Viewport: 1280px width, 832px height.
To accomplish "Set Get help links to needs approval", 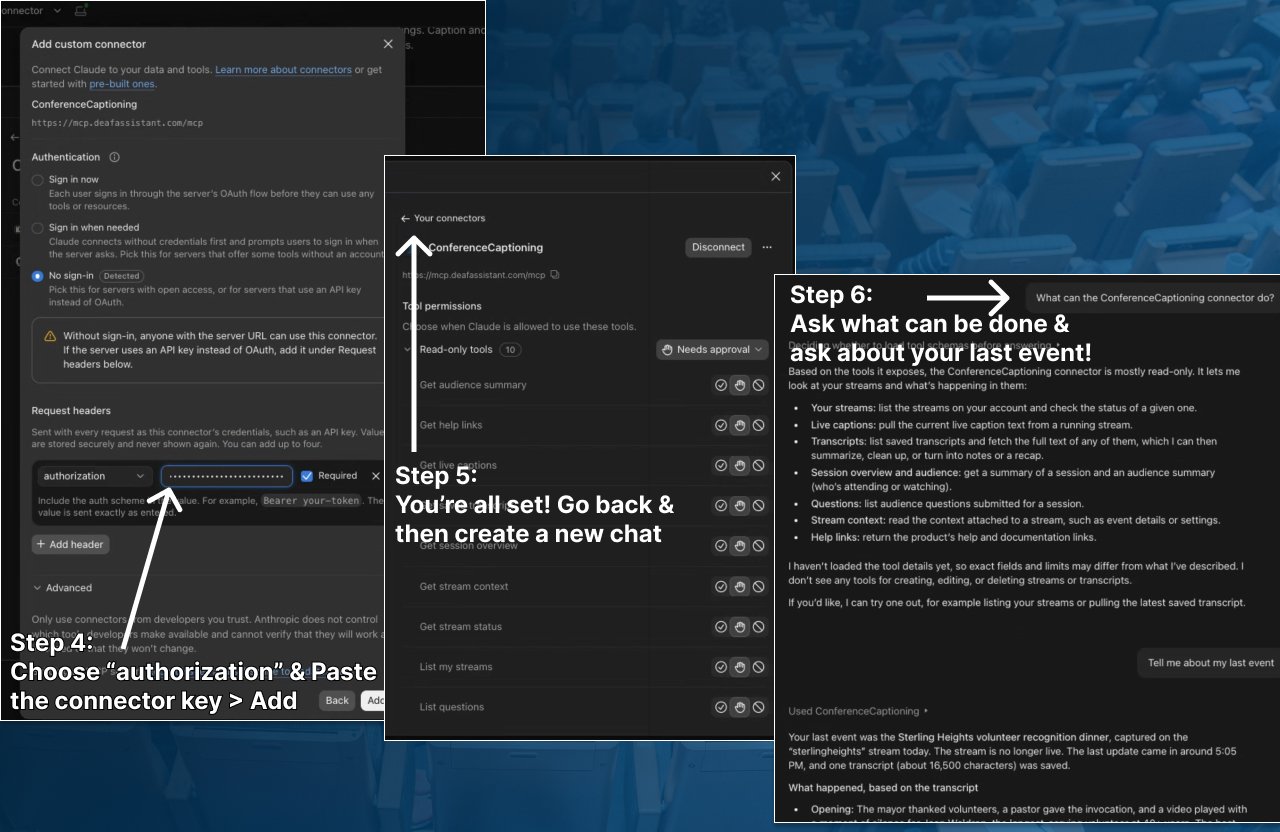I will click(x=740, y=425).
